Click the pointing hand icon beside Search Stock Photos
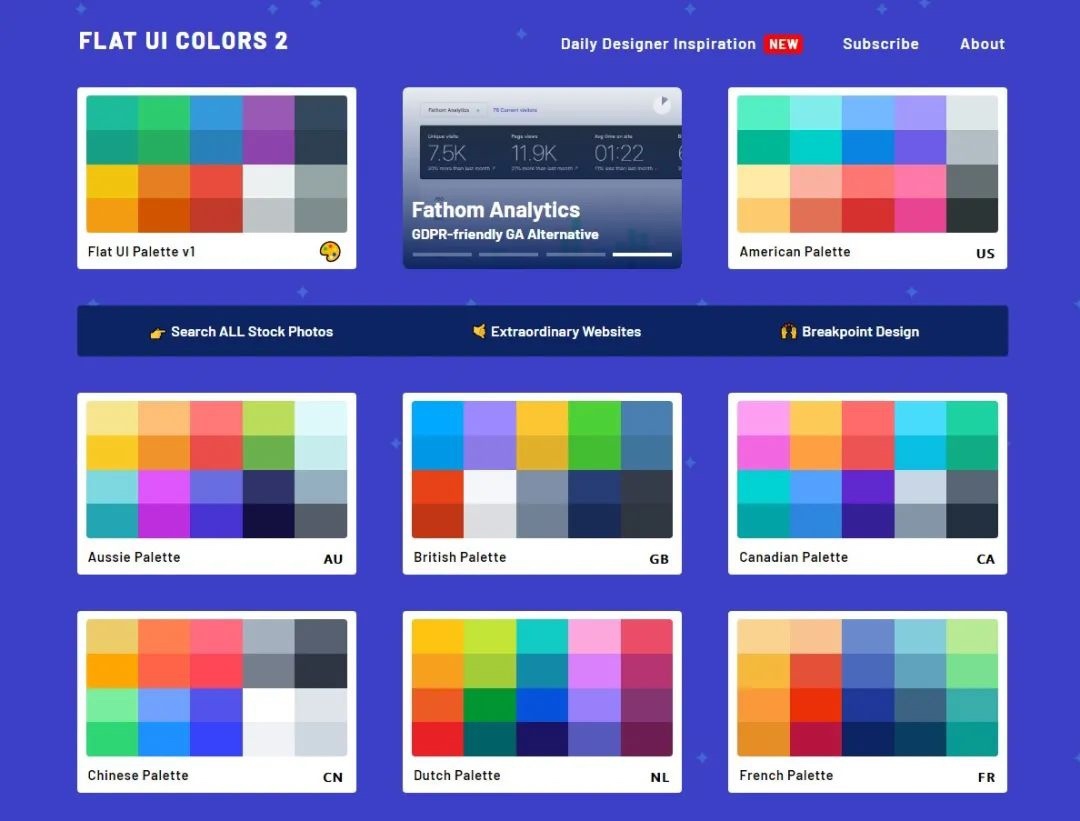1080x821 pixels. click(158, 333)
